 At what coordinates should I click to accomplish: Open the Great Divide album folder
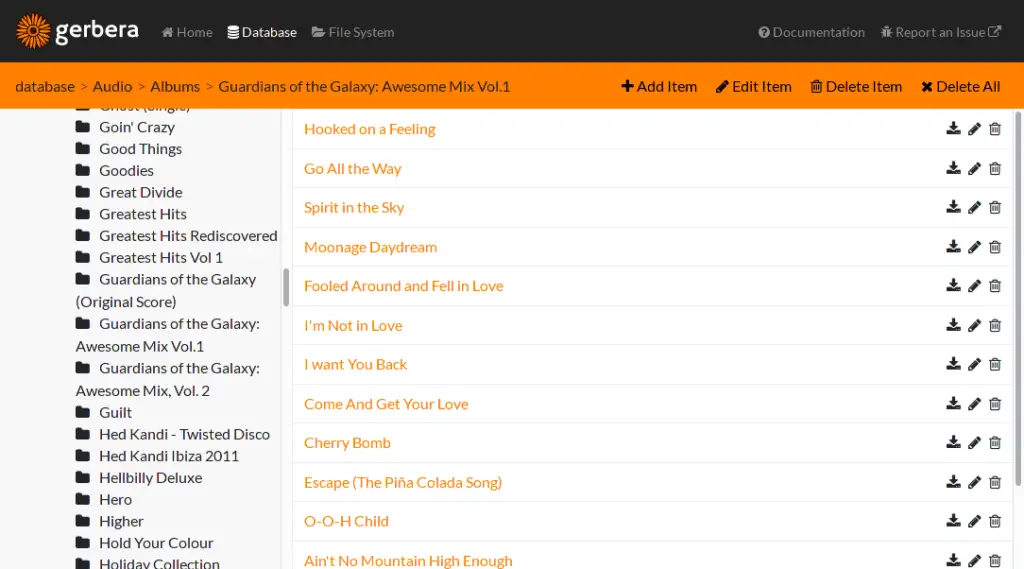pyautogui.click(x=129, y=192)
